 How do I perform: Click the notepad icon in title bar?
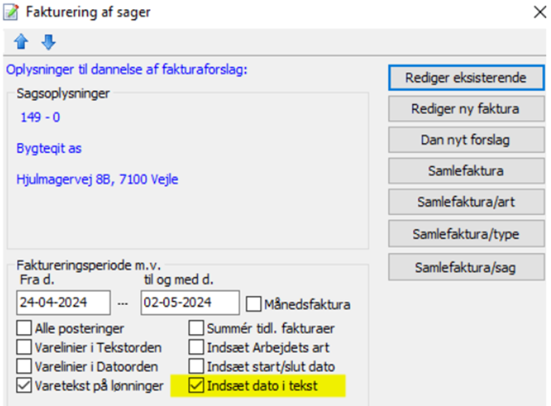[11, 12]
